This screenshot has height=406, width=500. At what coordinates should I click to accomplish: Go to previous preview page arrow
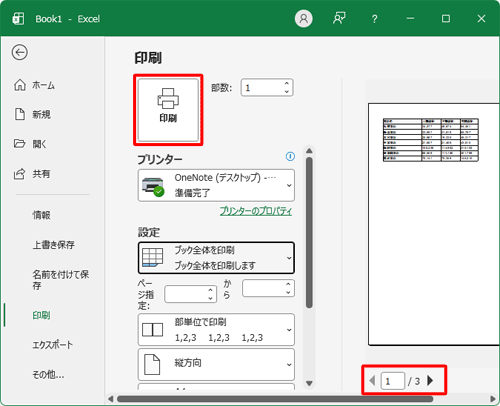[x=372, y=380]
